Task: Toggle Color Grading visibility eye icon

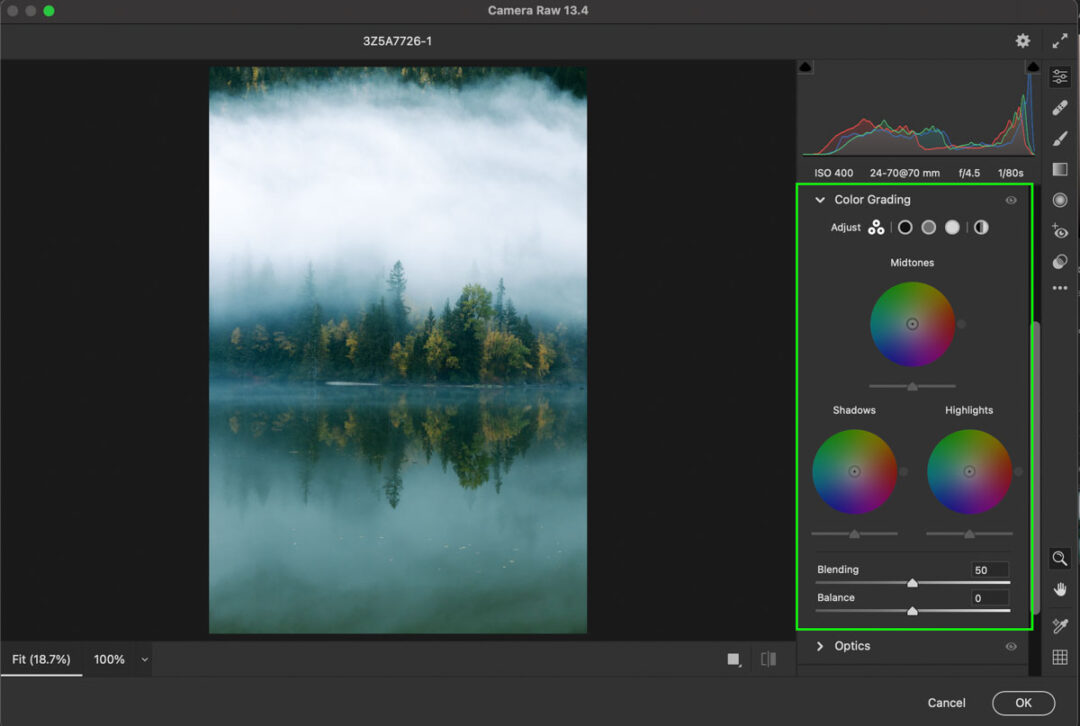Action: pyautogui.click(x=1010, y=200)
